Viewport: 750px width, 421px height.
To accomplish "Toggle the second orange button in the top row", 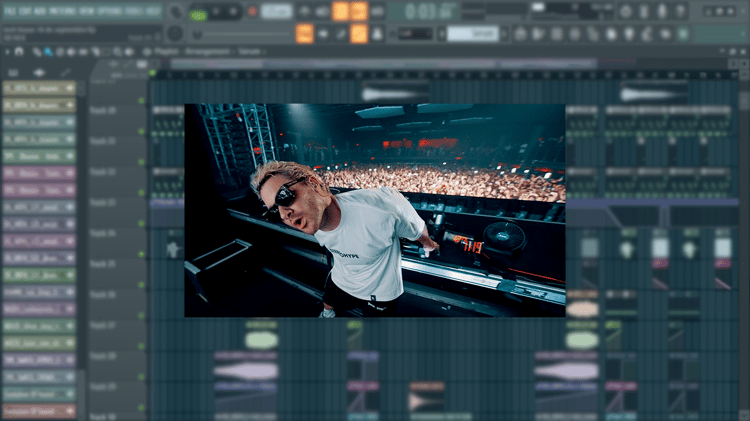I will [359, 11].
